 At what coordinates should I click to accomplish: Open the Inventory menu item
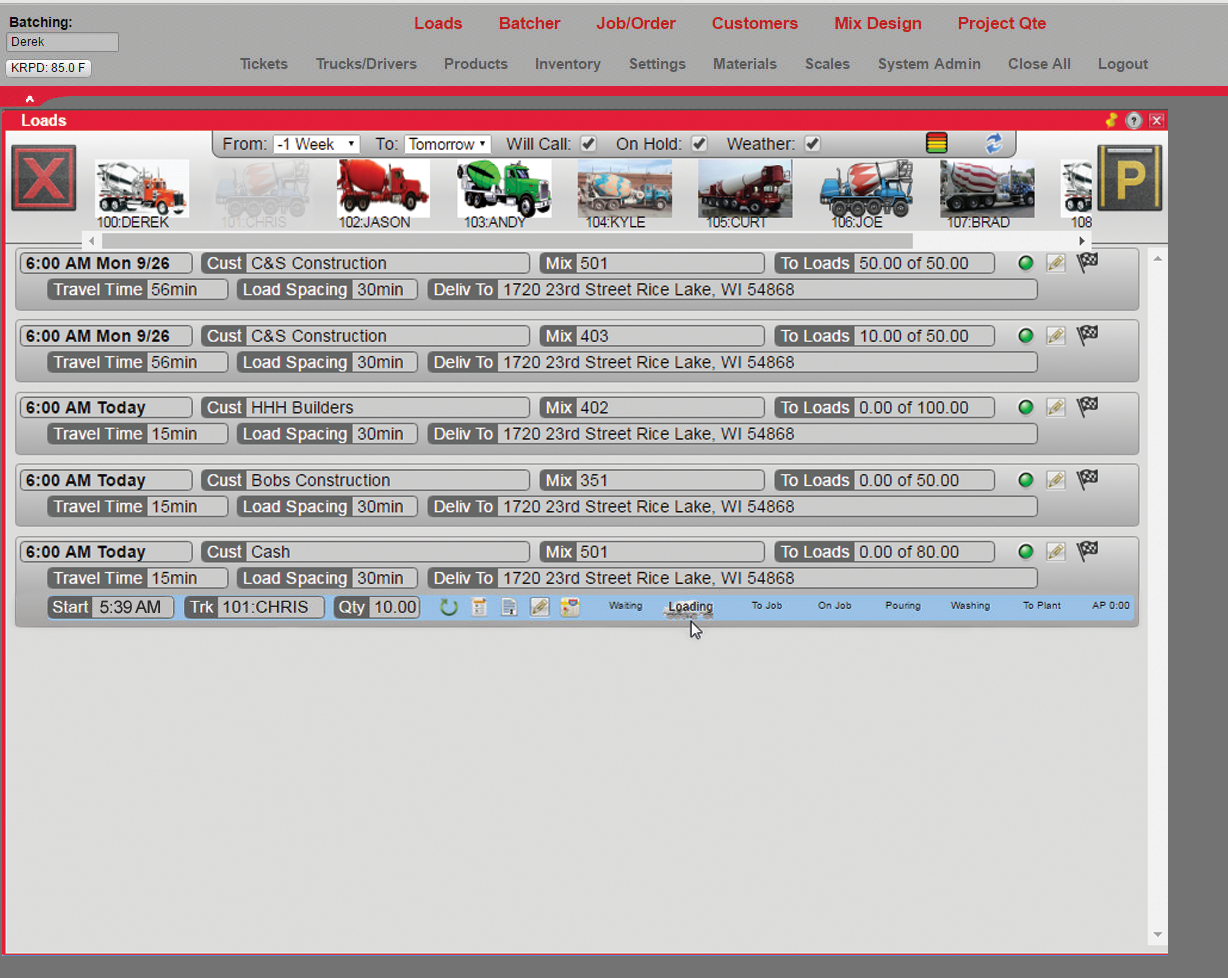click(568, 63)
